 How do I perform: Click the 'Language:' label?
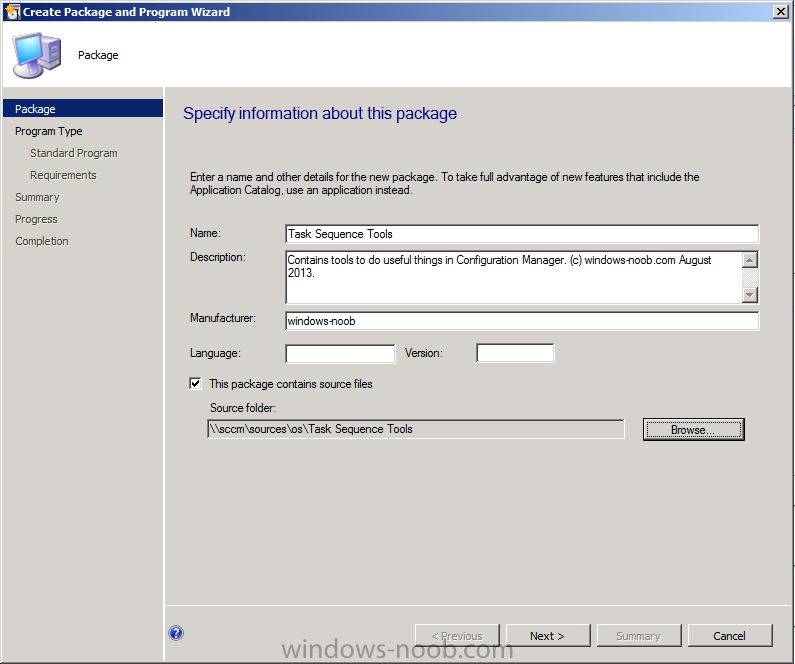(215, 353)
